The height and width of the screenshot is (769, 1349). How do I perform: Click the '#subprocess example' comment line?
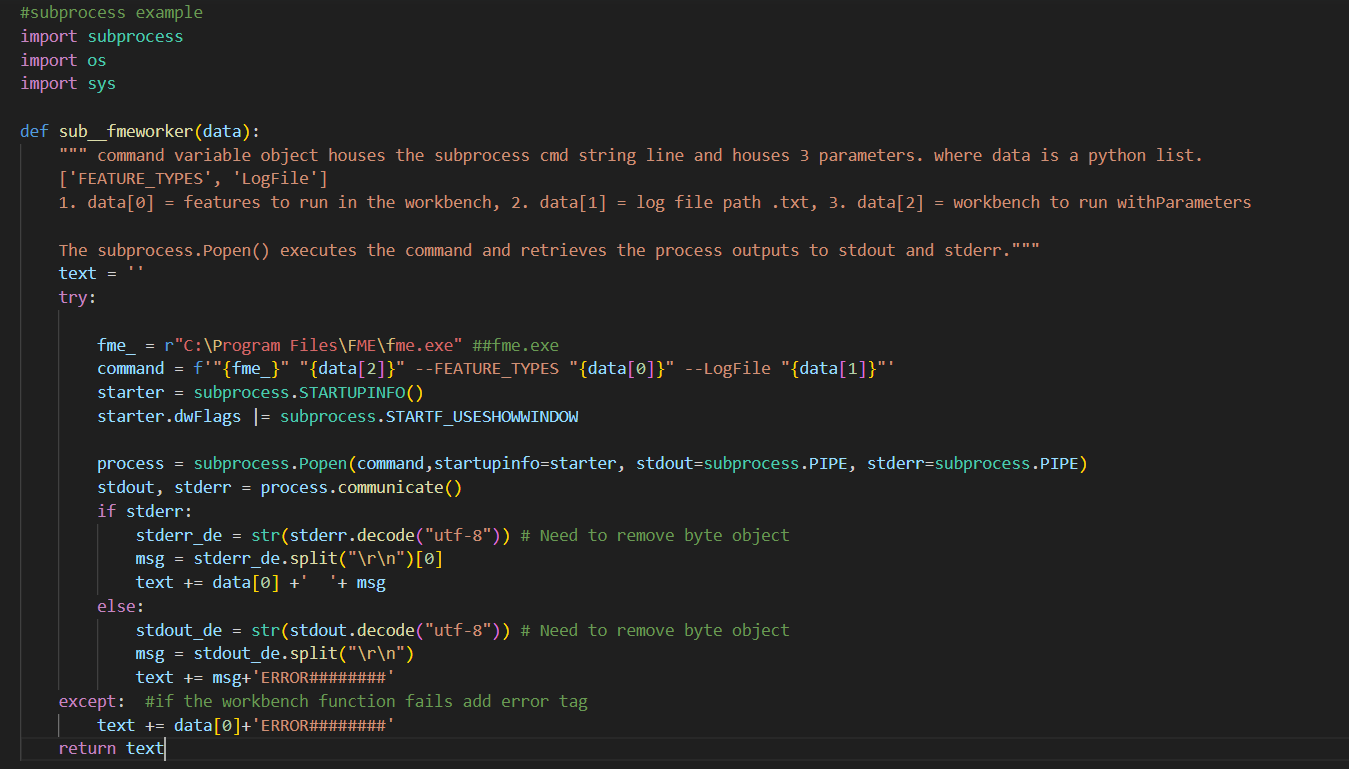pyautogui.click(x=111, y=13)
